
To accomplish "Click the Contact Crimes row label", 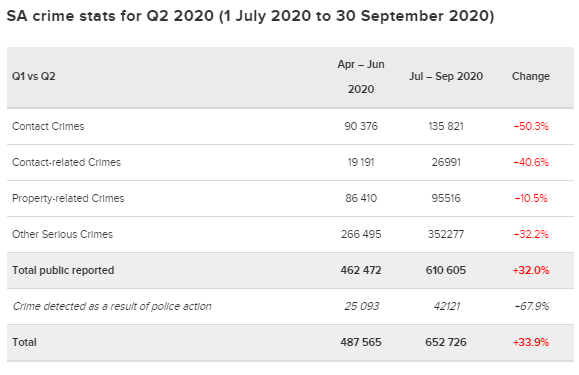I will [x=48, y=126].
